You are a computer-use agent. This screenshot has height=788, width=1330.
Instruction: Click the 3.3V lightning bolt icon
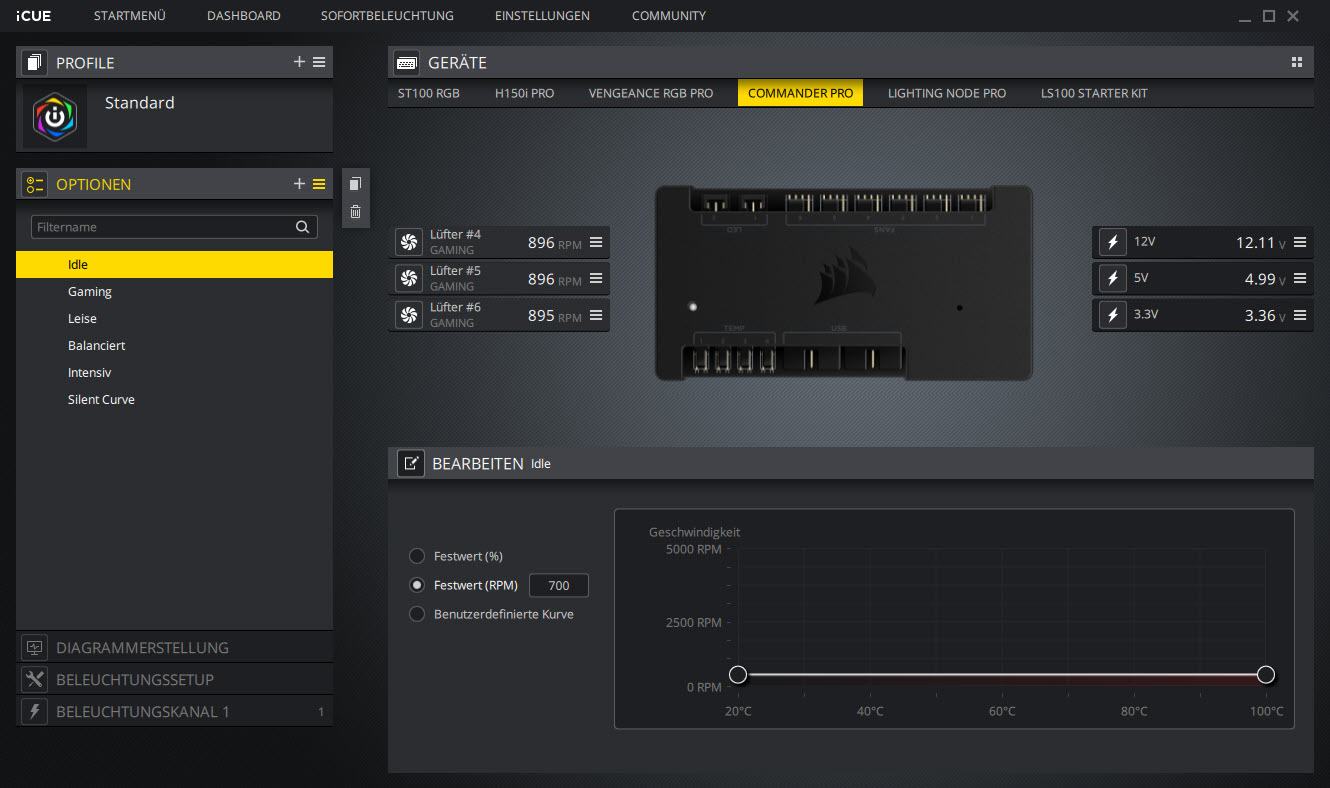1112,315
